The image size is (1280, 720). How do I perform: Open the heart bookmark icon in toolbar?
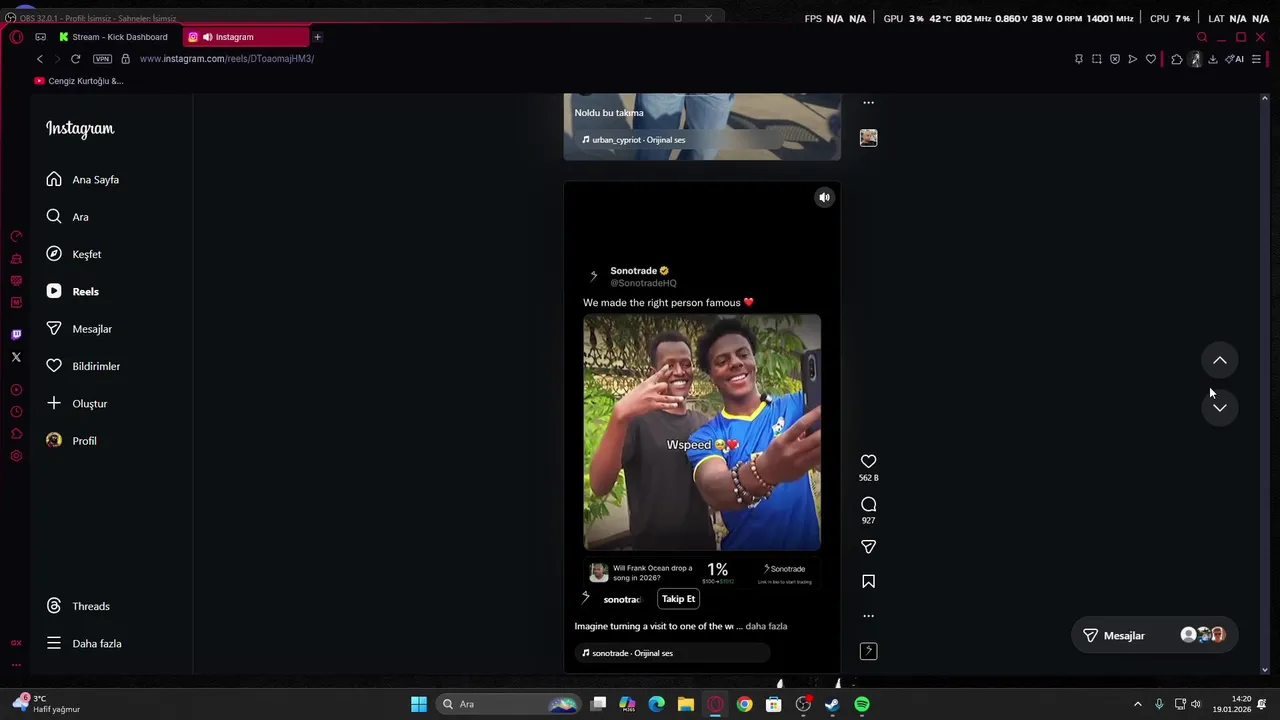tap(1151, 59)
